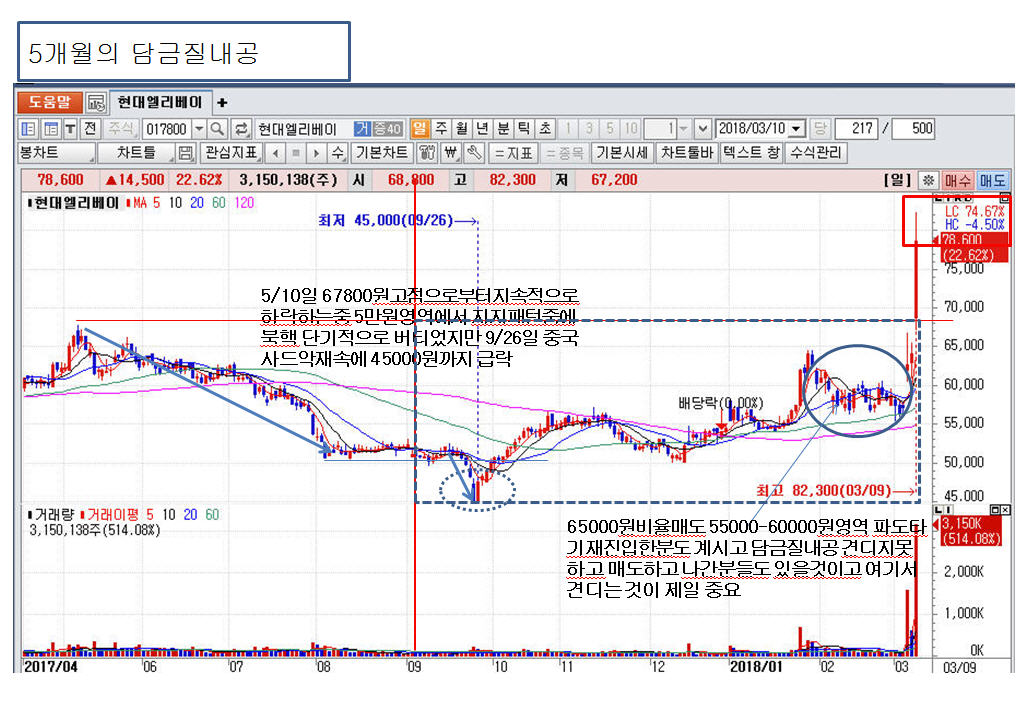Select the 현대엘리베이 tab
Screen dimensions: 1033x723
point(159,102)
